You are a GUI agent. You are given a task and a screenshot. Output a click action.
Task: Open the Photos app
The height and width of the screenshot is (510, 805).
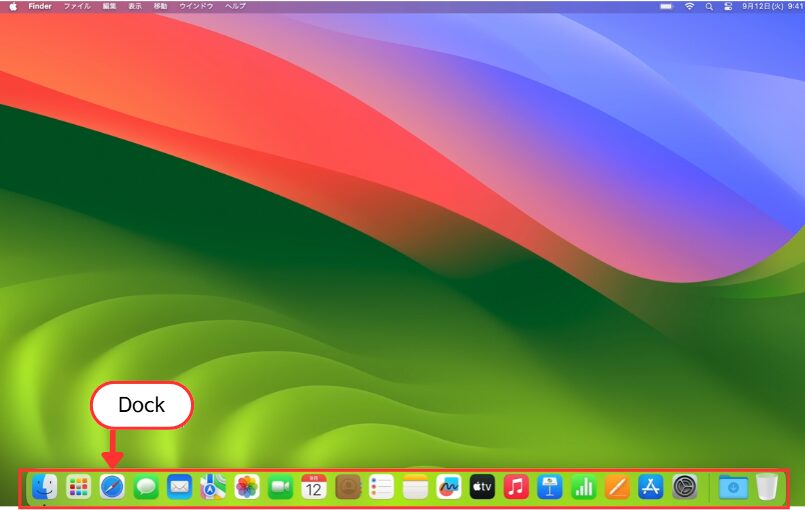click(247, 487)
